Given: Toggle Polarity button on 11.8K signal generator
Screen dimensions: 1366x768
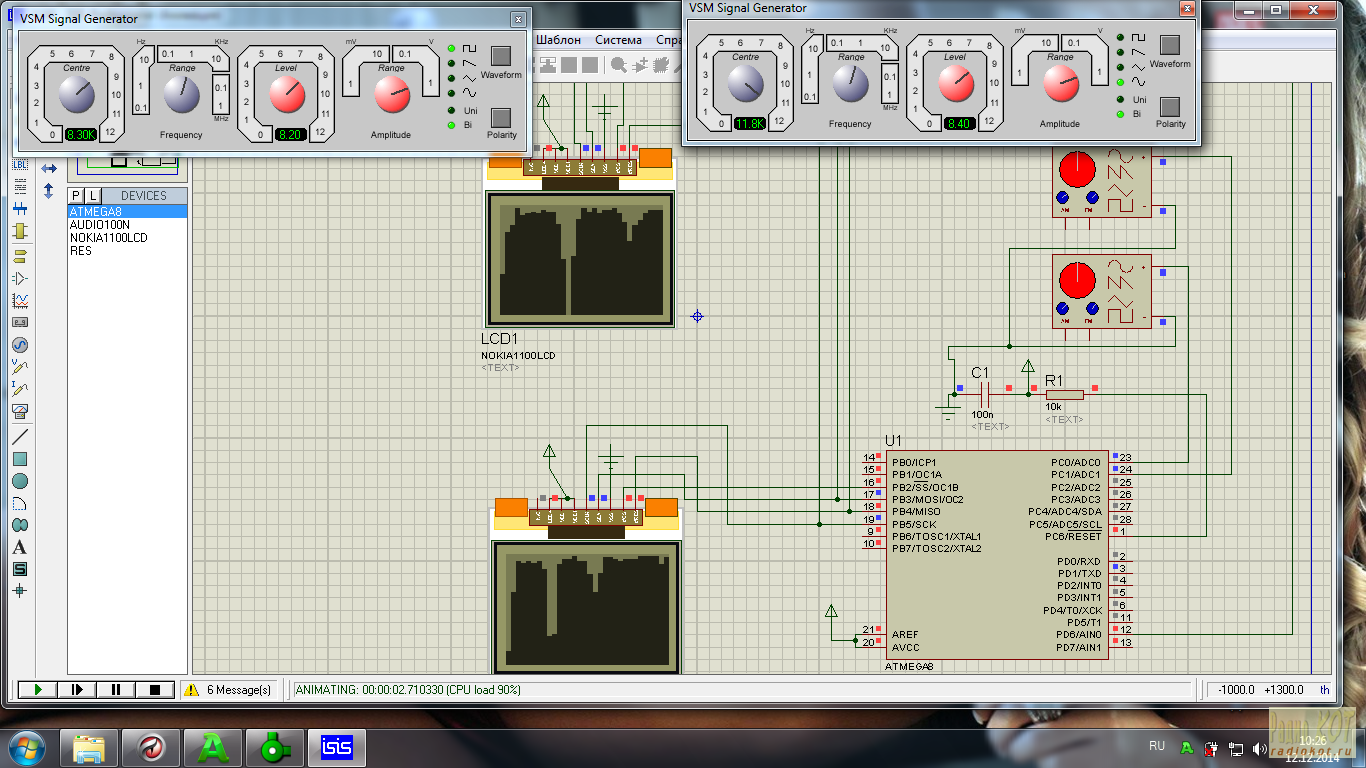Looking at the screenshot, I should coord(1170,107).
